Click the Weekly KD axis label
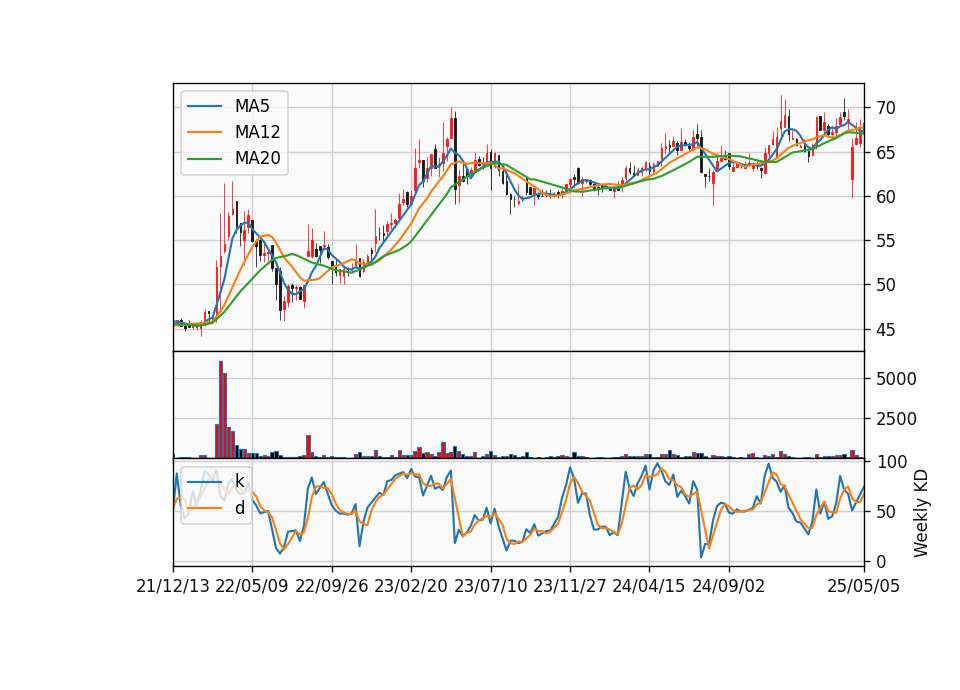The height and width of the screenshot is (690, 960). [x=921, y=513]
